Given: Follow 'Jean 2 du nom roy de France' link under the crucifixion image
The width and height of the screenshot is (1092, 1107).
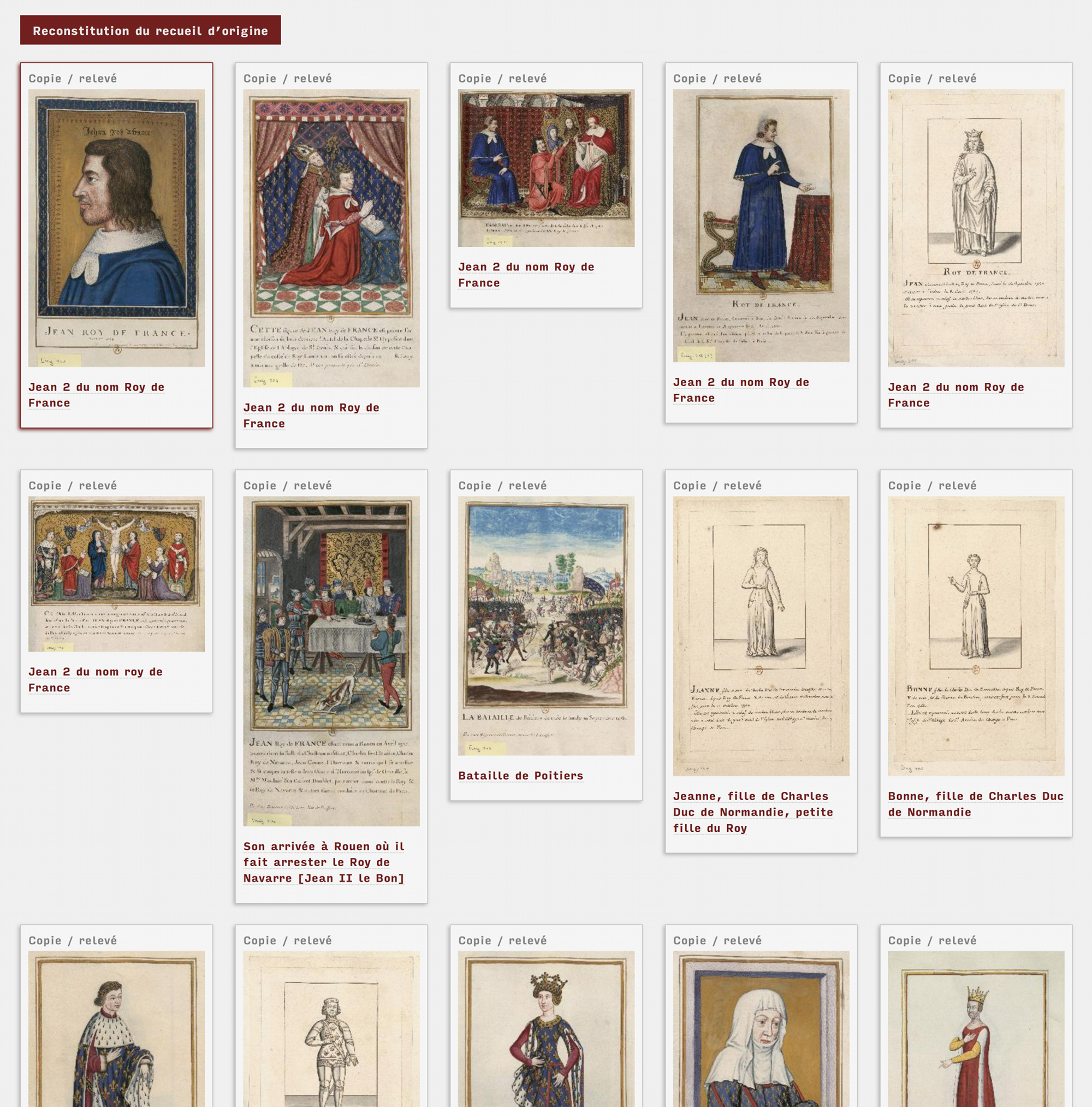Looking at the screenshot, I should [x=96, y=679].
